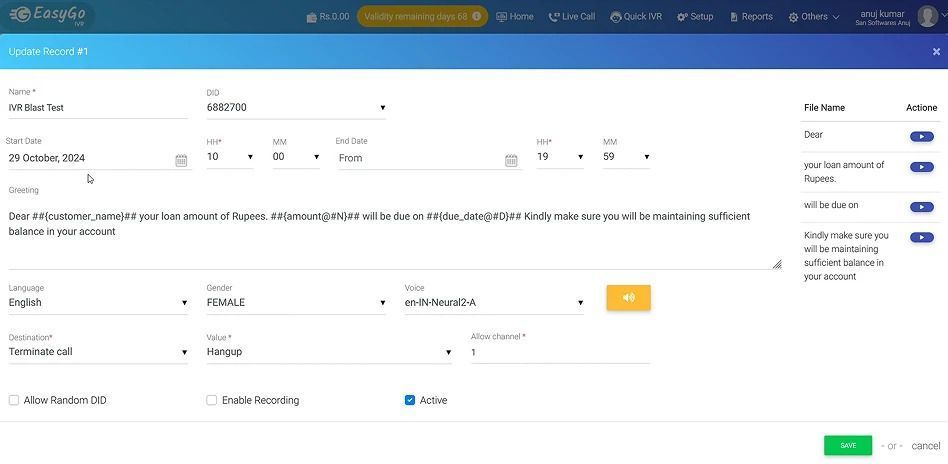Viewport: 948px width, 464px height.
Task: Open the start hour dropdown showing 10
Action: click(x=230, y=157)
